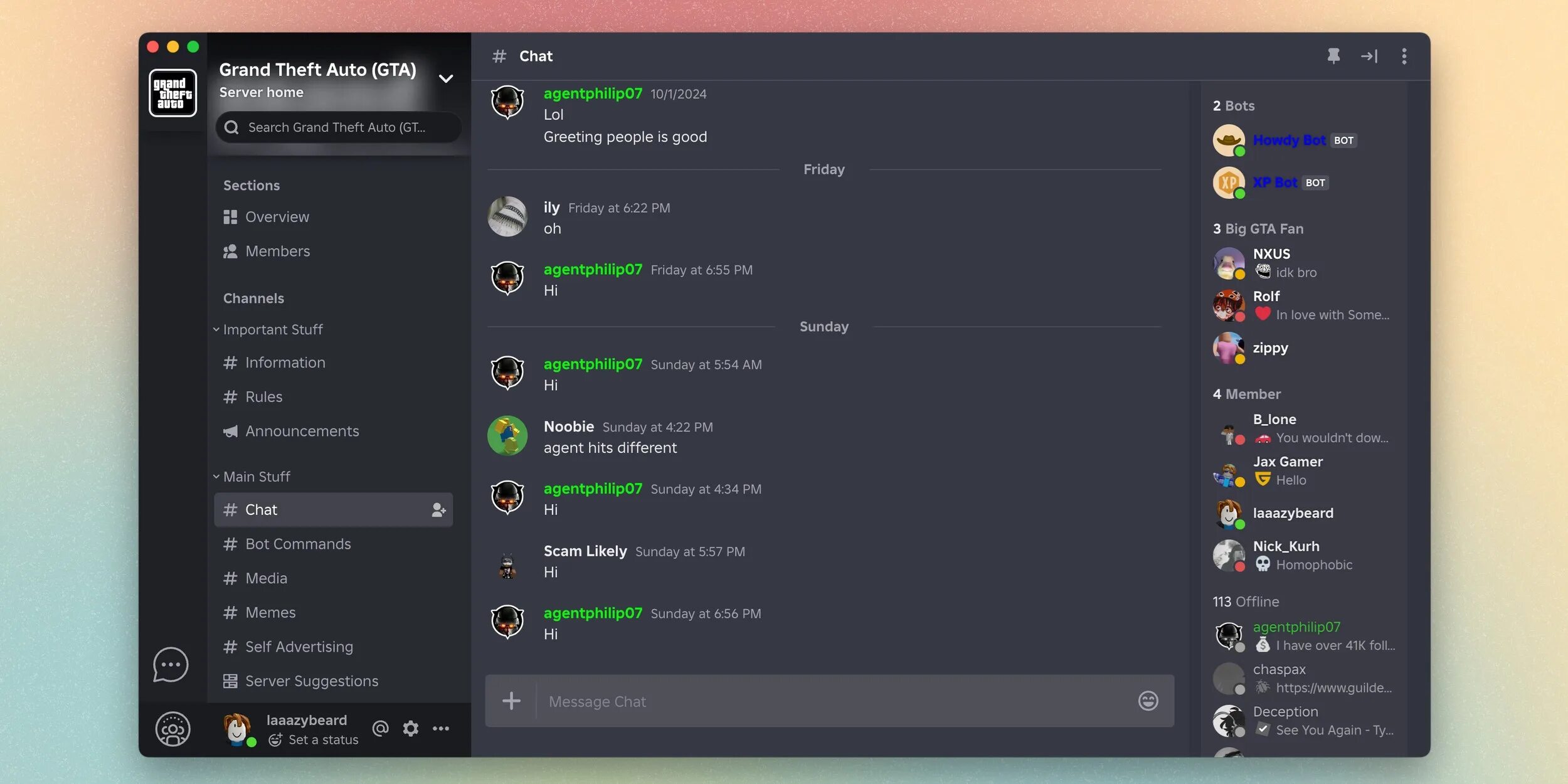Click the emoji picker smiley icon

(1148, 701)
